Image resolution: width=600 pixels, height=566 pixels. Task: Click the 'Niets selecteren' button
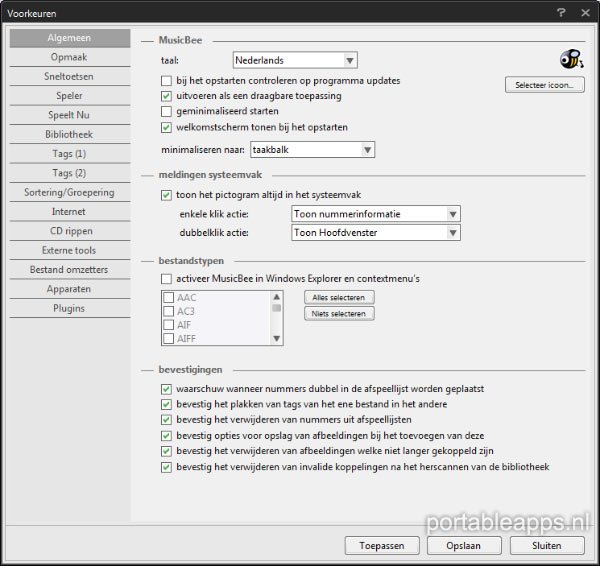[x=339, y=314]
